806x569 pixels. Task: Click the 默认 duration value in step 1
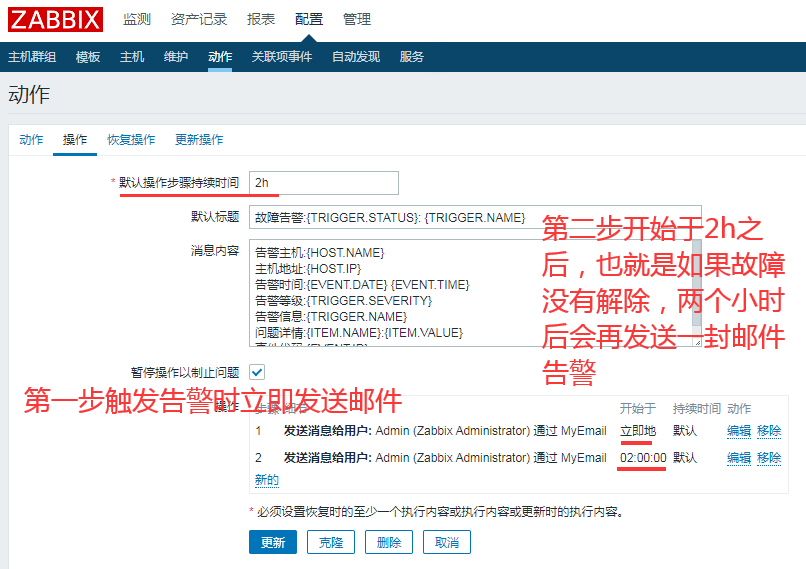click(x=685, y=431)
